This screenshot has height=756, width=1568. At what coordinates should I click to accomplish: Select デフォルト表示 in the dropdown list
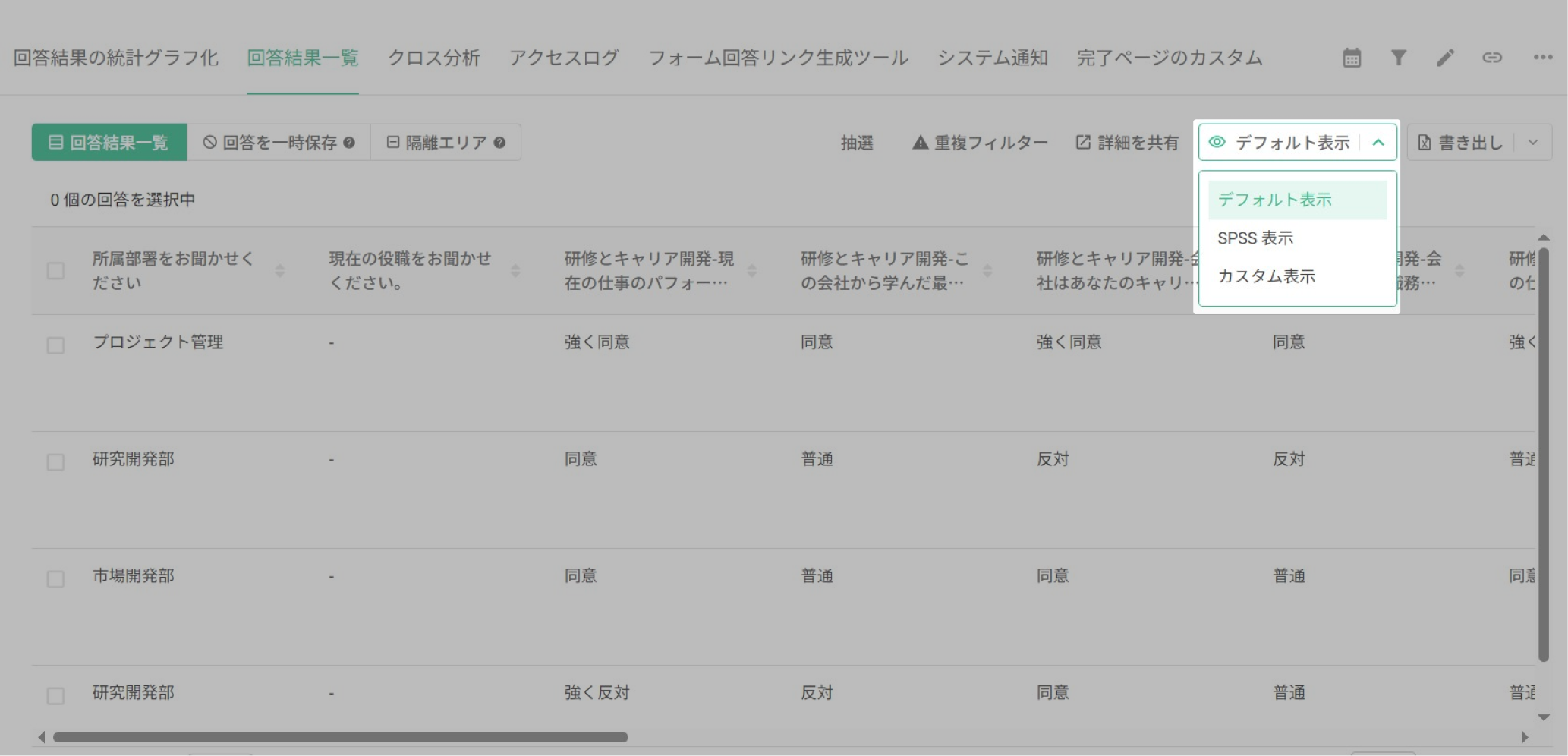(x=1298, y=200)
